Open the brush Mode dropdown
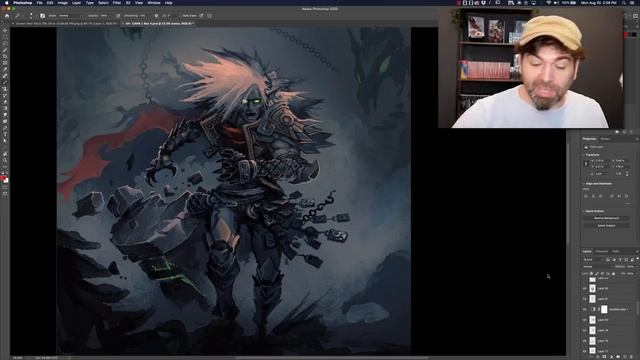 [x=69, y=16]
